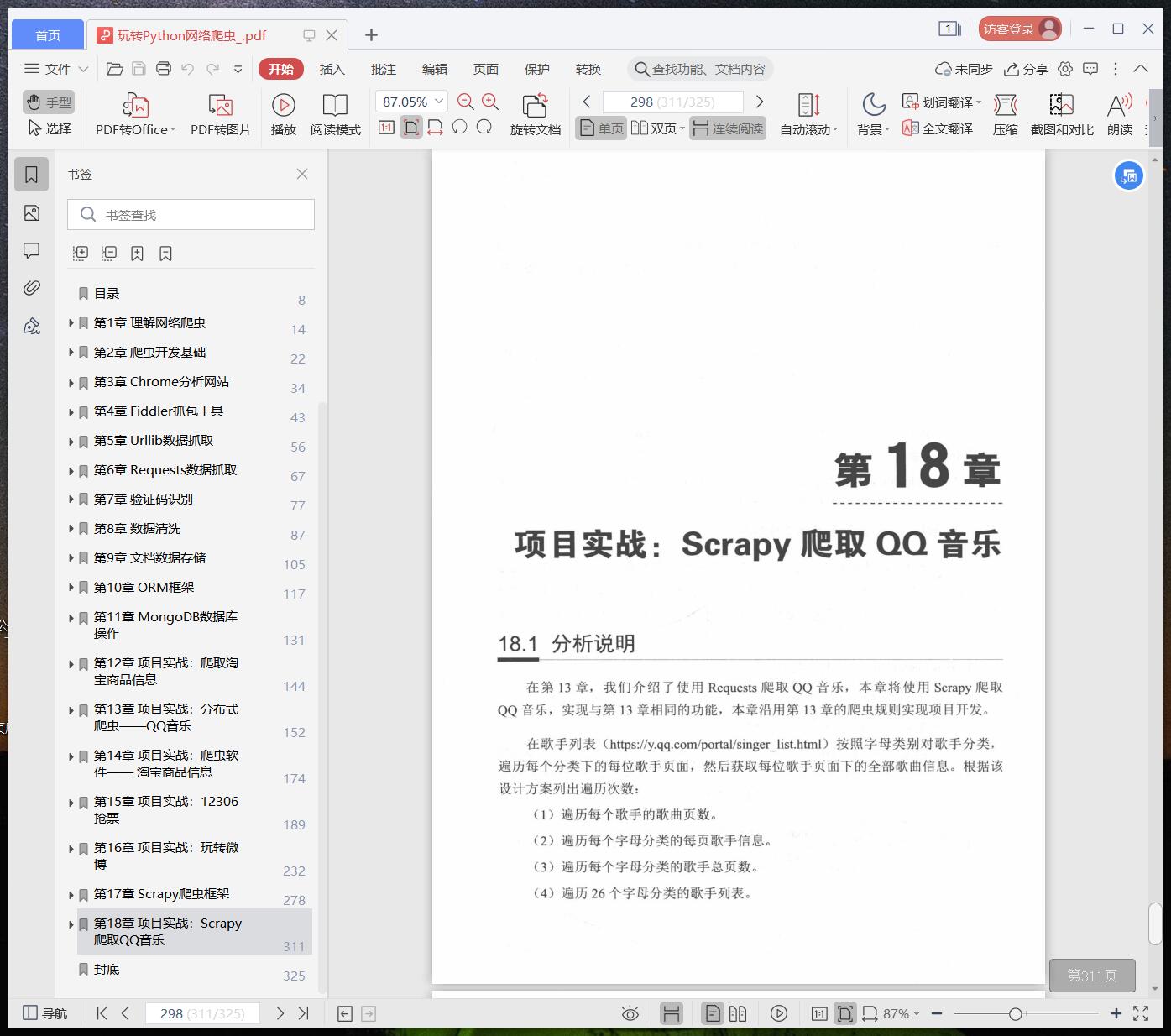Image resolution: width=1171 pixels, height=1036 pixels.
Task: Click the print icon in the quick toolbar
Action: [164, 69]
